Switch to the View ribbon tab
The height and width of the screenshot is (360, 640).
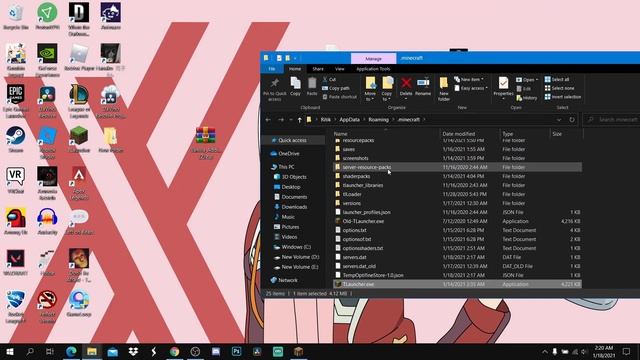(340, 69)
